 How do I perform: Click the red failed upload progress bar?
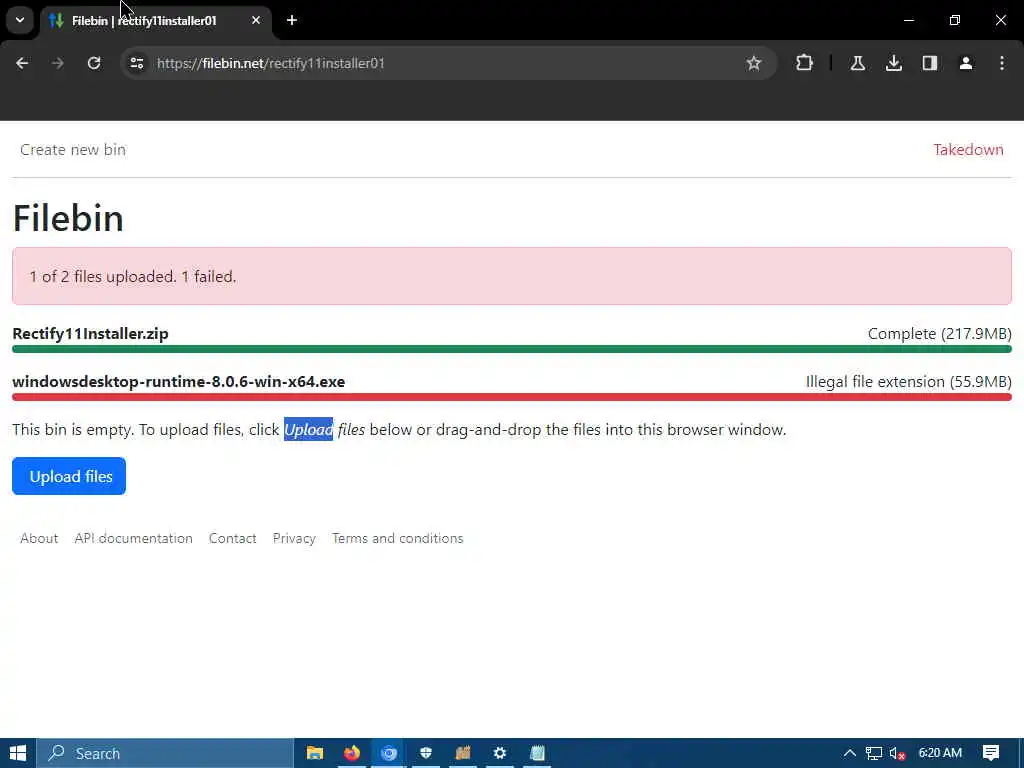(512, 397)
